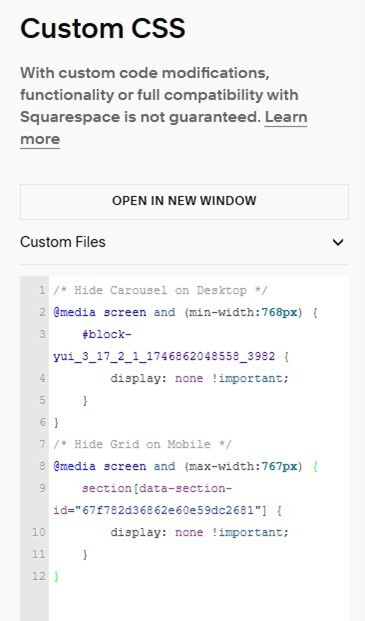Click the #block- selector on line 3
The width and height of the screenshot is (365, 621).
pyautogui.click(x=106, y=334)
